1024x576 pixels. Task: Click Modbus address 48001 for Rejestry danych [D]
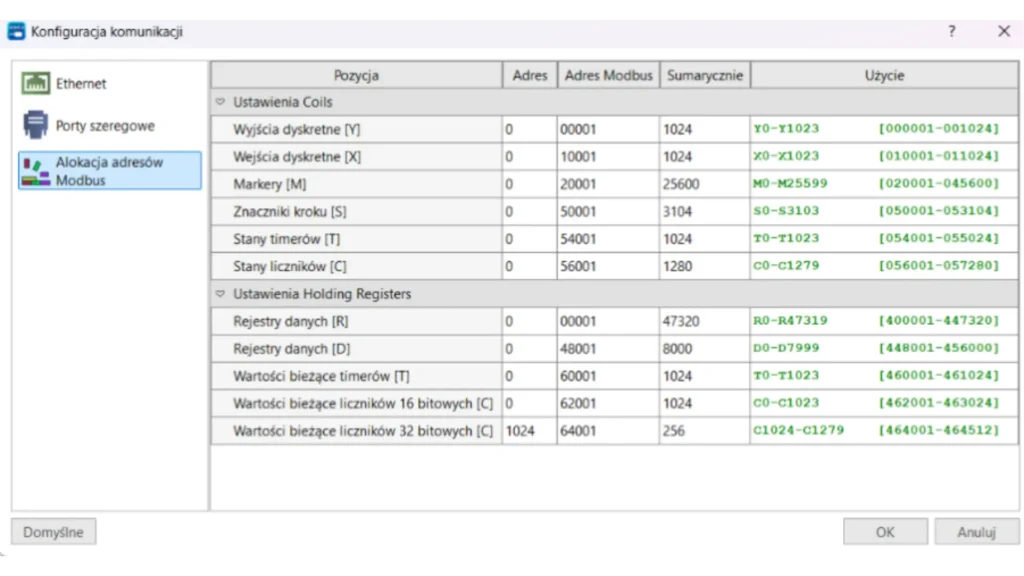(608, 349)
